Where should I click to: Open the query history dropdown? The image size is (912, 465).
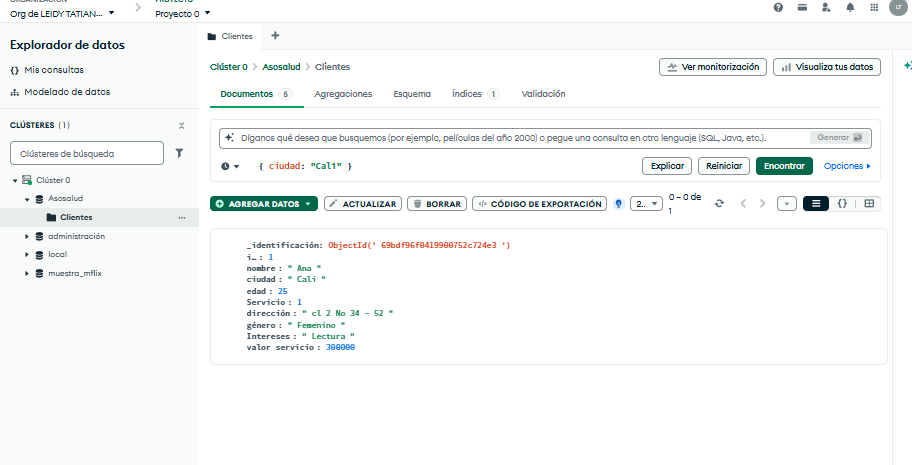(230, 166)
